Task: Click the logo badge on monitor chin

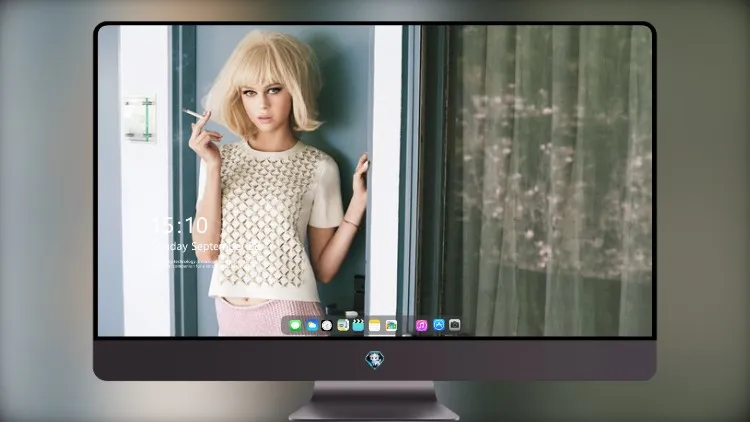Action: (x=375, y=360)
